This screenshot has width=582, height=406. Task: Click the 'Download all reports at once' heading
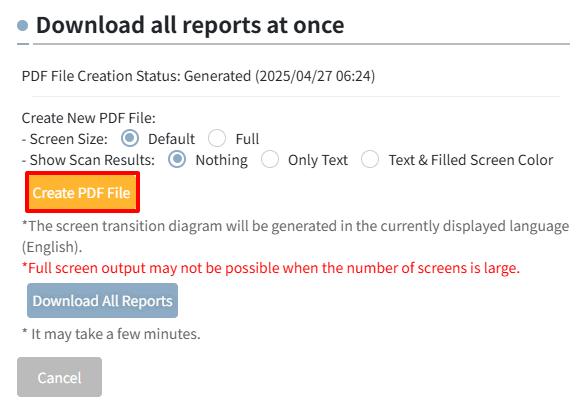pos(190,25)
